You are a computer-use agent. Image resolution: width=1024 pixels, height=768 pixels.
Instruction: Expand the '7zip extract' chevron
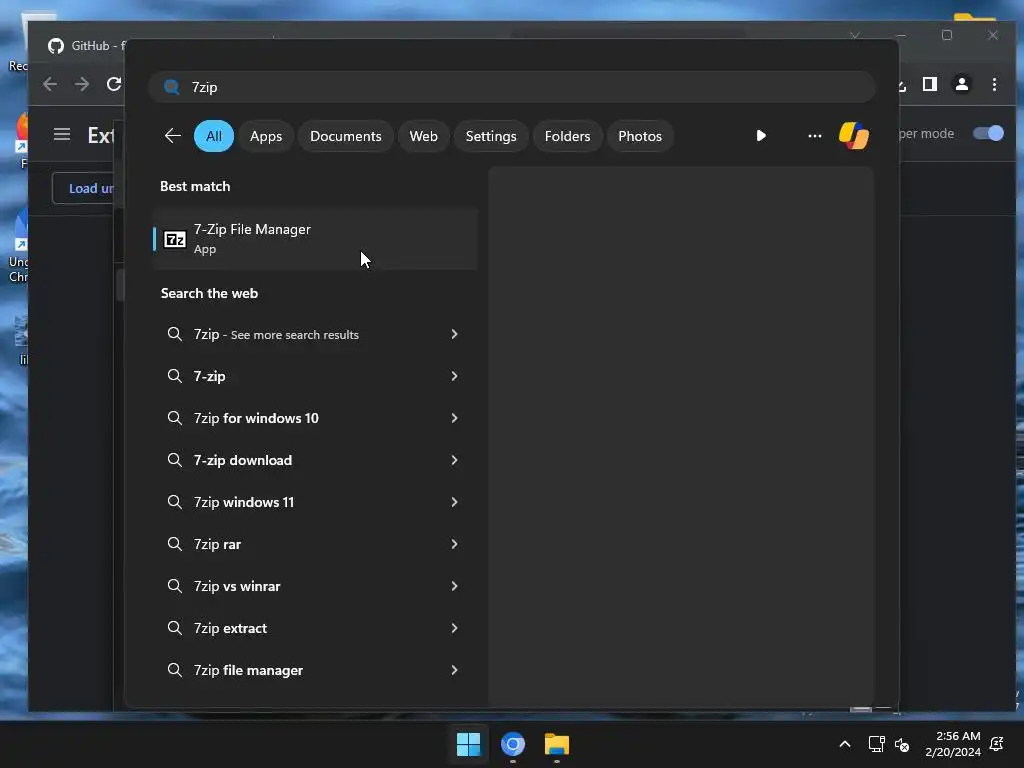454,628
